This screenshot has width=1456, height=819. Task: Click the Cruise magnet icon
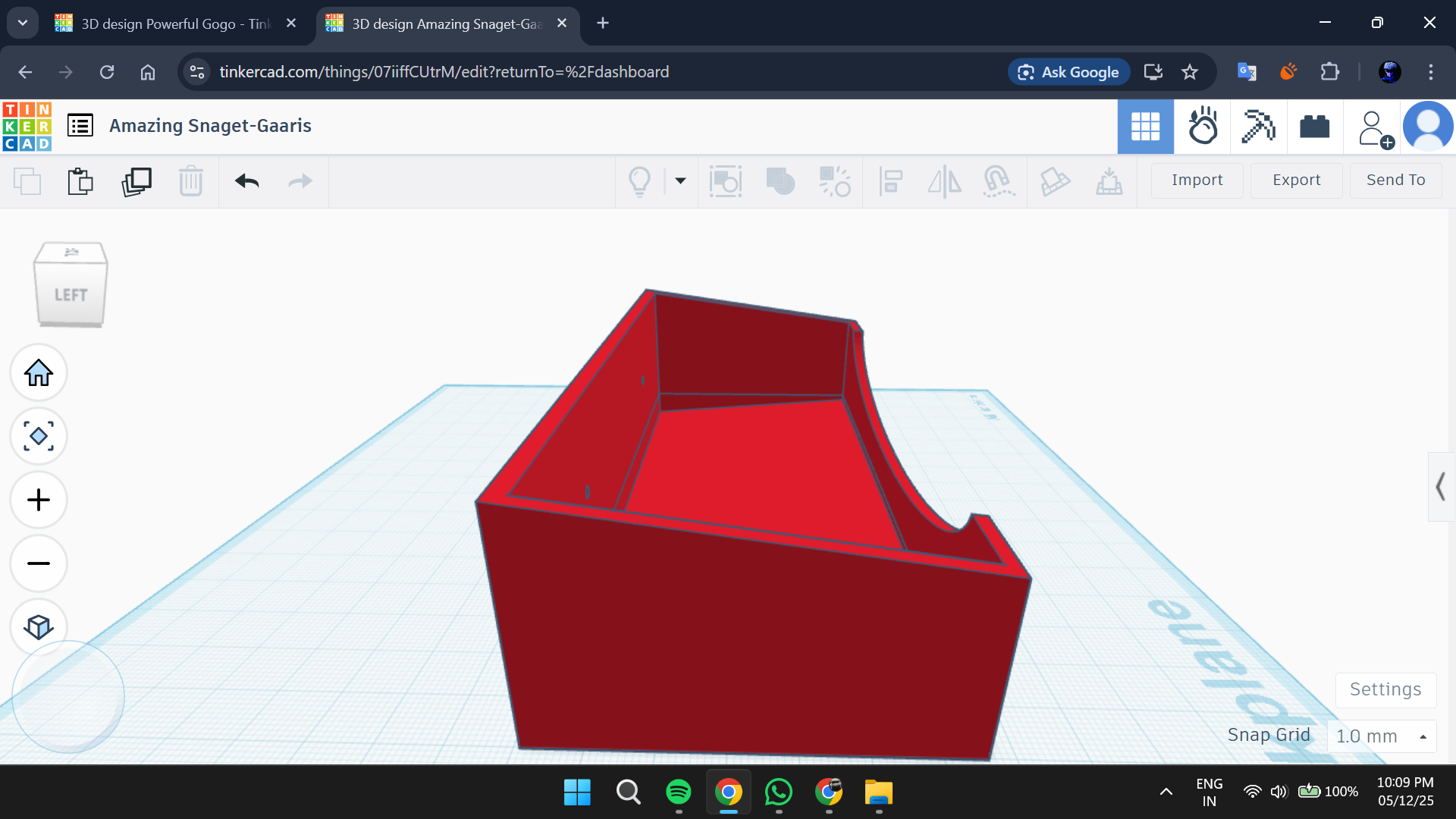(999, 181)
